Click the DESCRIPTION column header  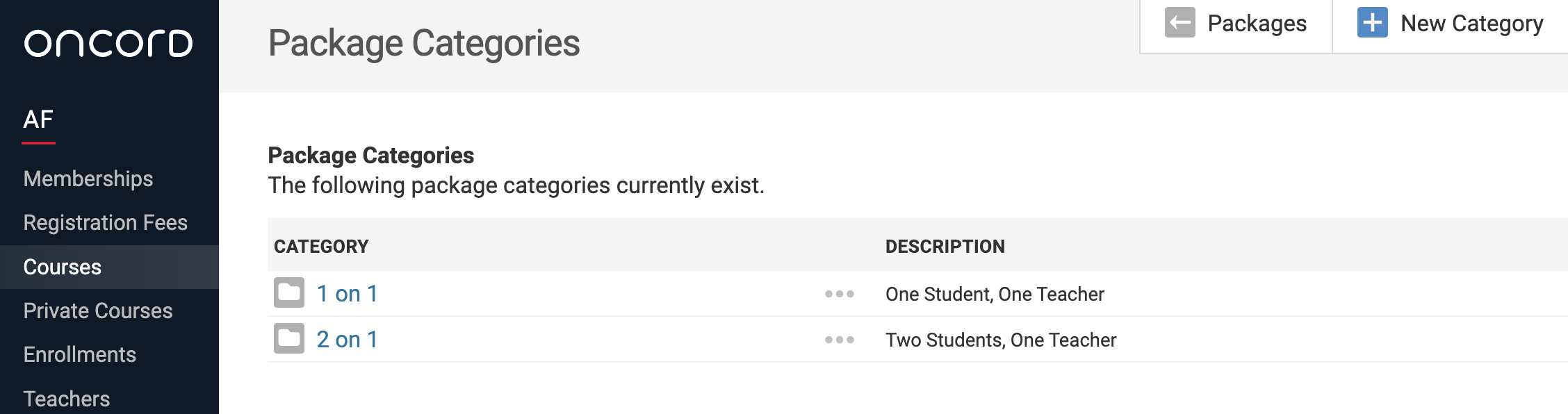pos(945,247)
